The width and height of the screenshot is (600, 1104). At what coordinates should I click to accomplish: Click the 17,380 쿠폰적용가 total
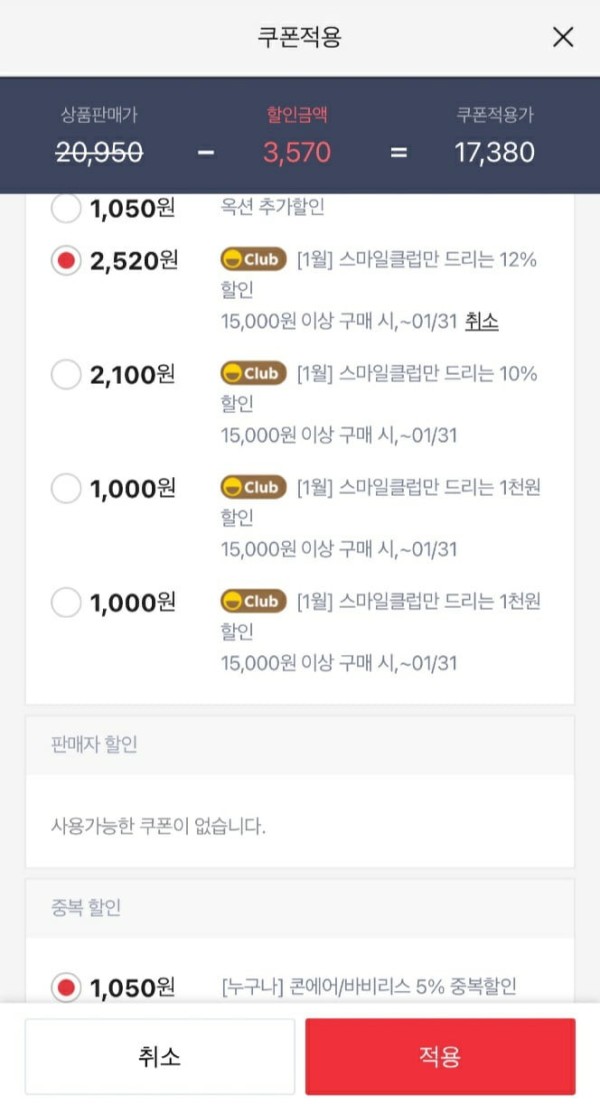tap(494, 152)
